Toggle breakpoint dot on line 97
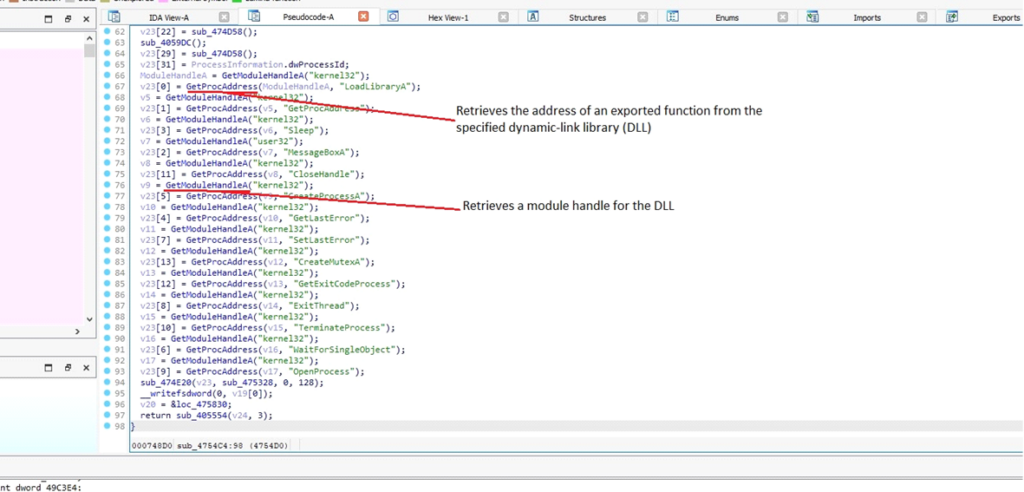 coord(108,414)
